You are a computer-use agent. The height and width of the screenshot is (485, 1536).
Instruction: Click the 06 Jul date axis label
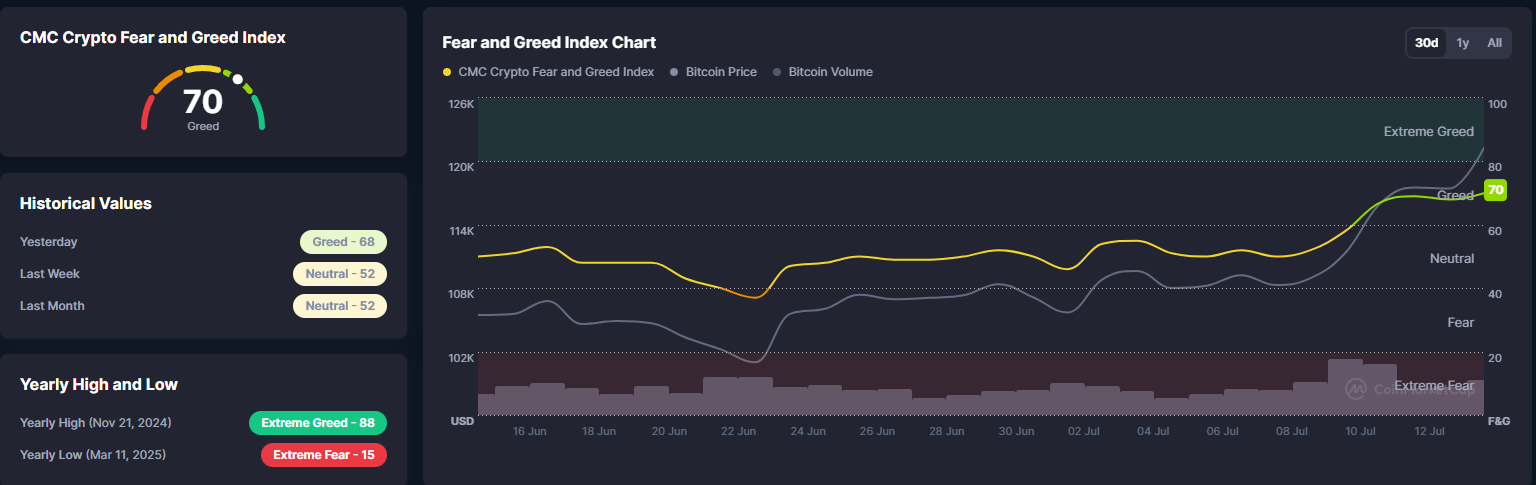[x=1223, y=432]
